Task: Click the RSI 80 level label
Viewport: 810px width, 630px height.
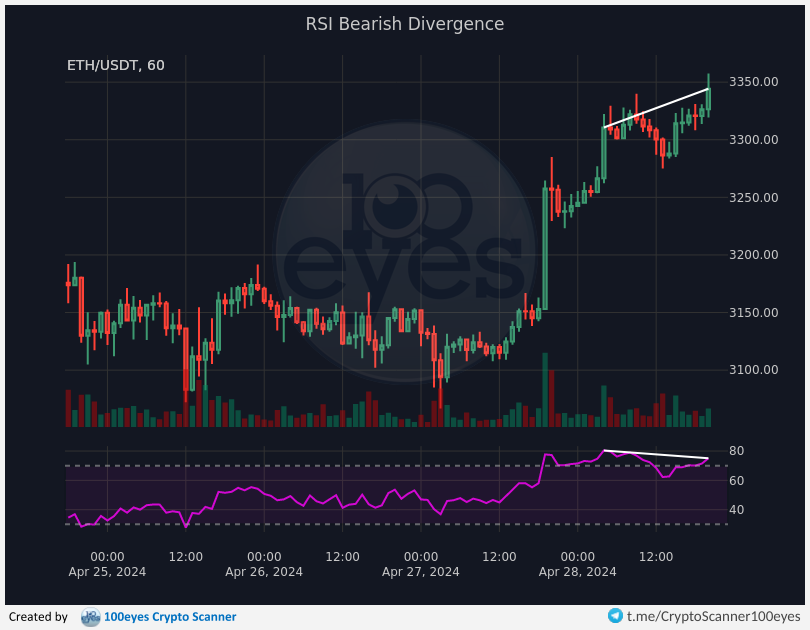Action: pyautogui.click(x=735, y=452)
